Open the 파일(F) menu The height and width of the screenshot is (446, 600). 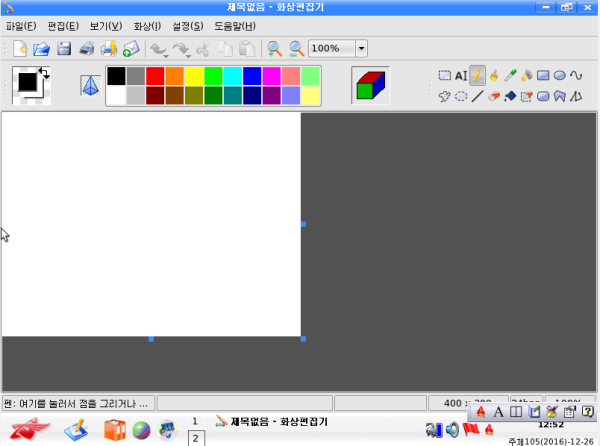21,25
